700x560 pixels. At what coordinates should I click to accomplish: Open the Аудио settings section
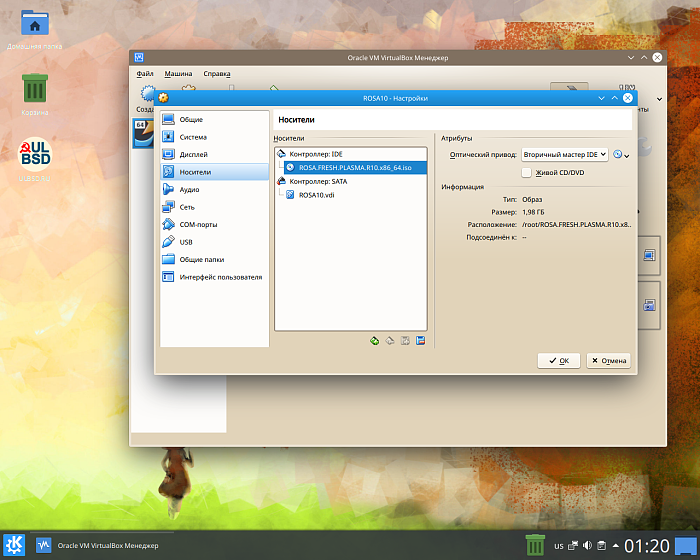[x=214, y=189]
